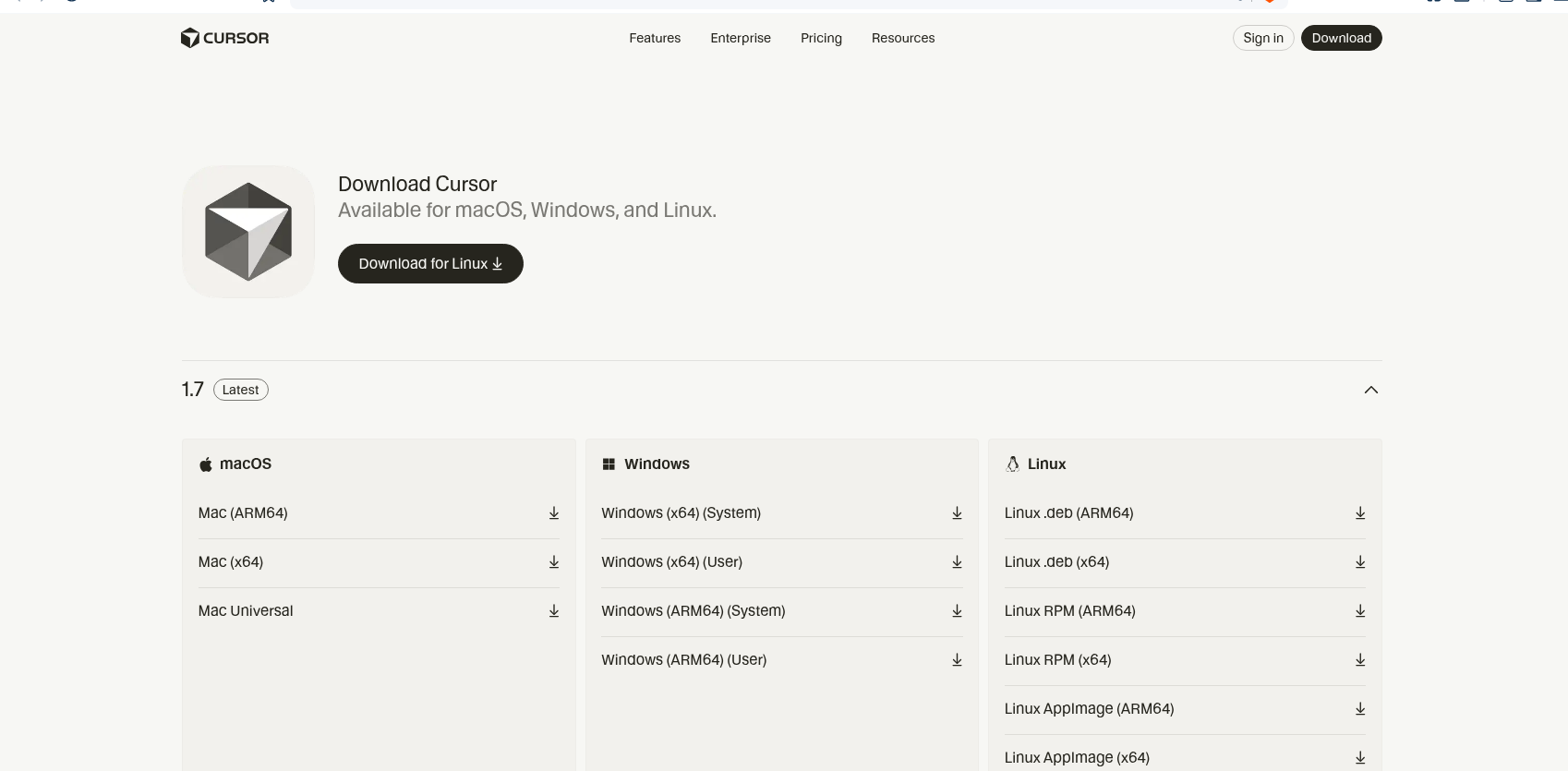Click the Windows column heading text

pos(657,464)
